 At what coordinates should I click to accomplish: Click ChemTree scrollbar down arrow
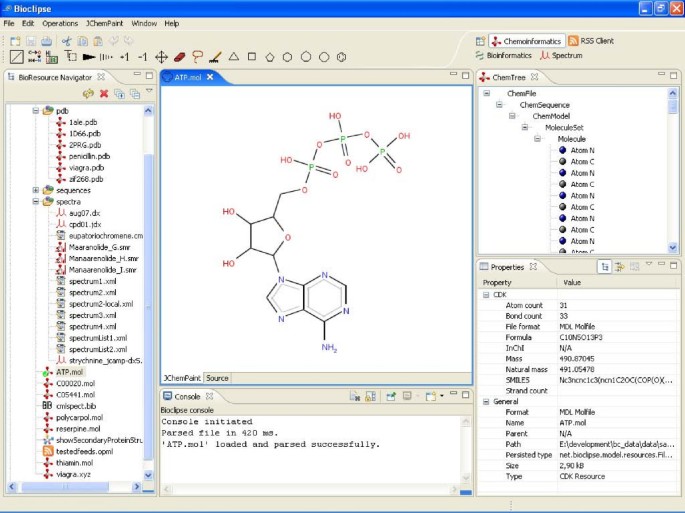673,248
